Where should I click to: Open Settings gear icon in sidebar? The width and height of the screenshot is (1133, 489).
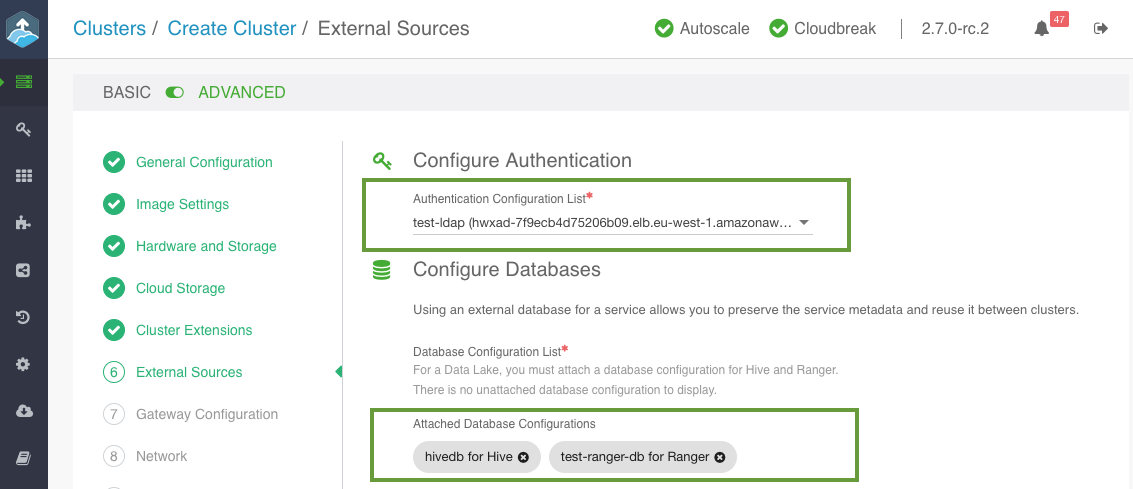(x=23, y=365)
